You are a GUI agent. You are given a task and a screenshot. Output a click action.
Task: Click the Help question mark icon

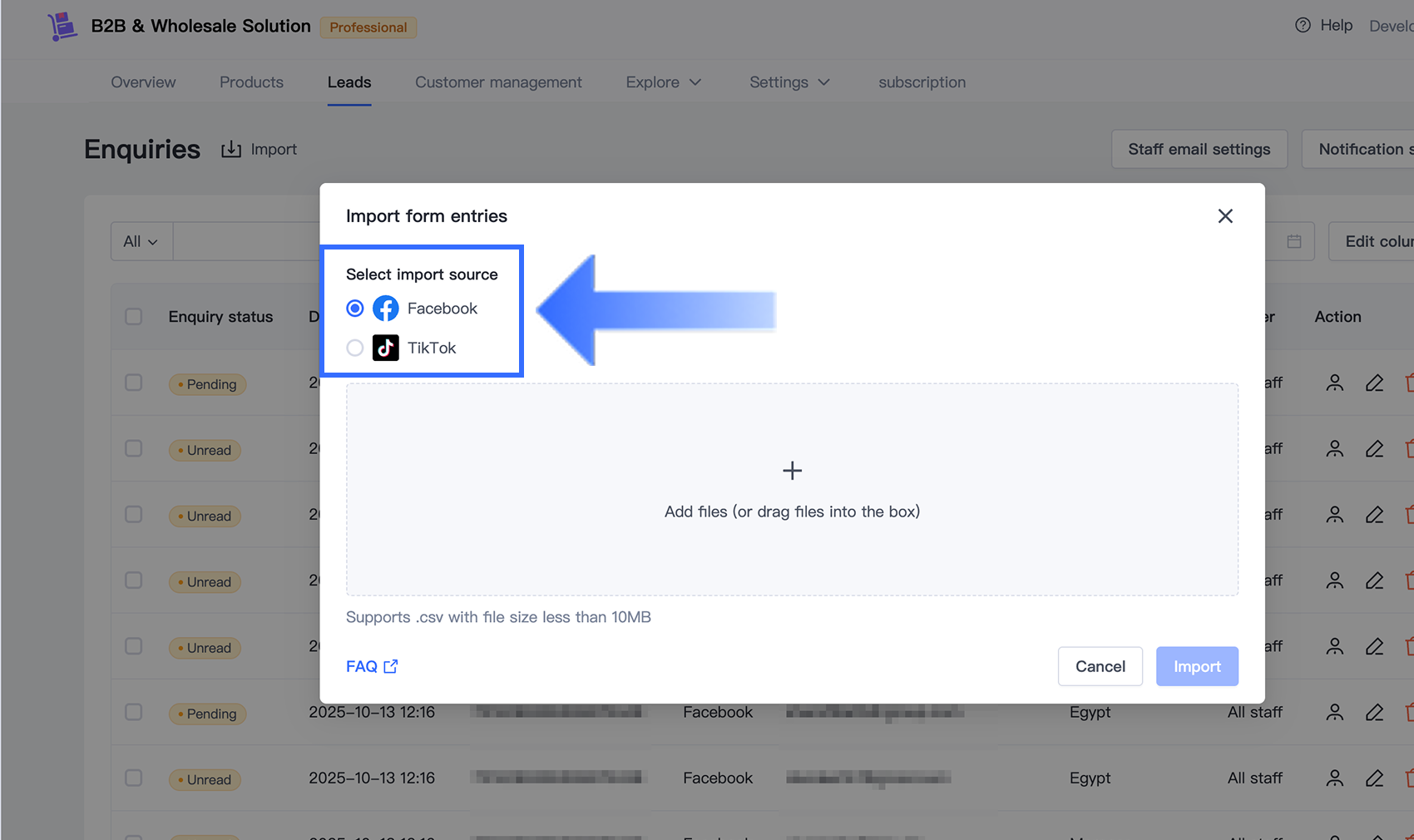pyautogui.click(x=1303, y=26)
